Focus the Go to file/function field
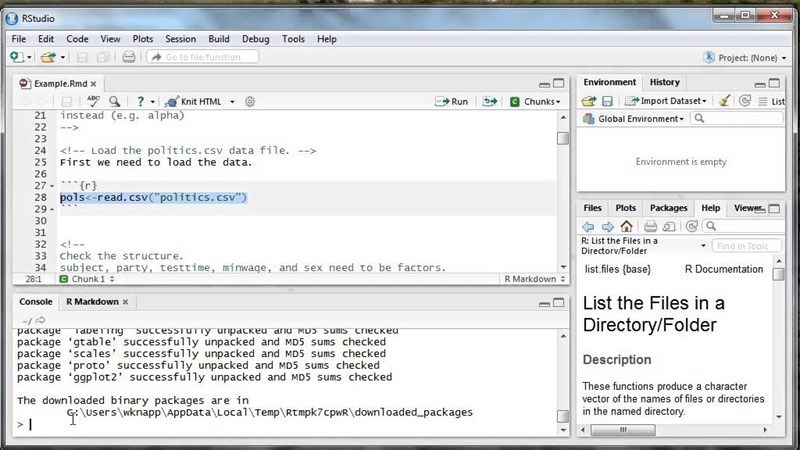 click(x=203, y=57)
